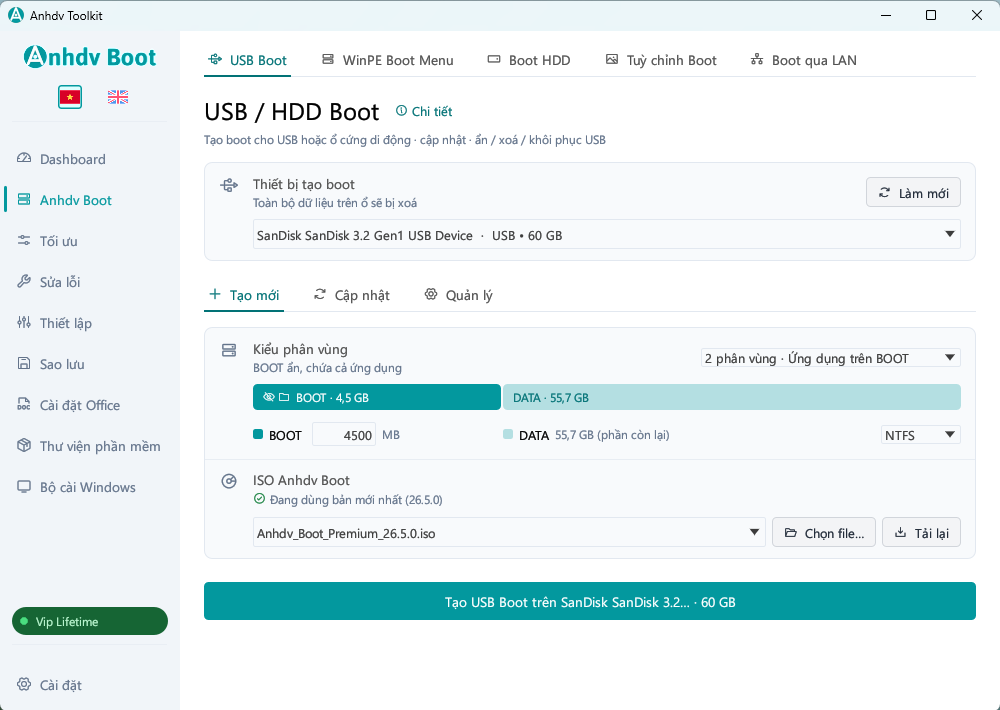Open SanDisk USB device dropdown
Screen dimensions: 1000x710
[x=607, y=234]
